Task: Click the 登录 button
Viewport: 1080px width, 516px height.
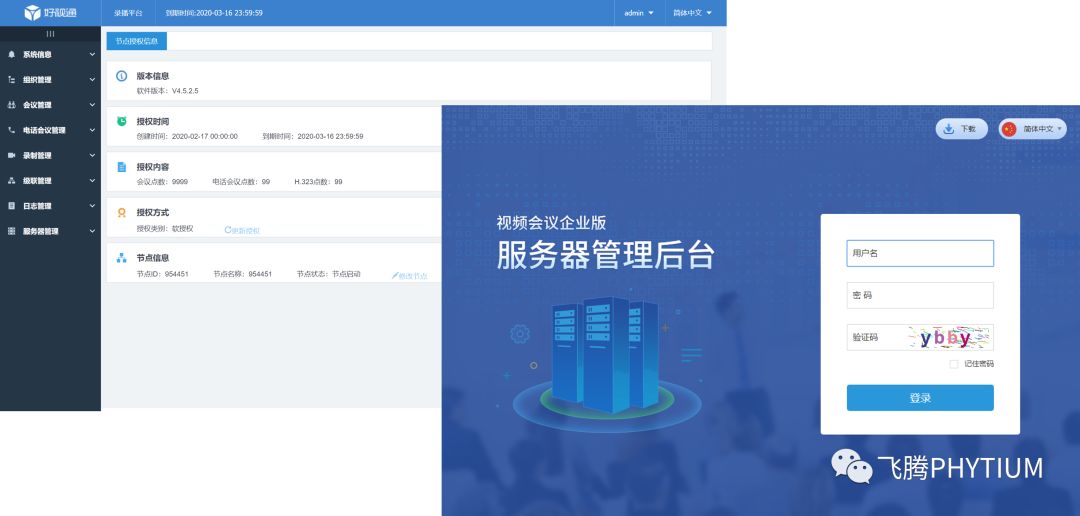Action: [920, 398]
